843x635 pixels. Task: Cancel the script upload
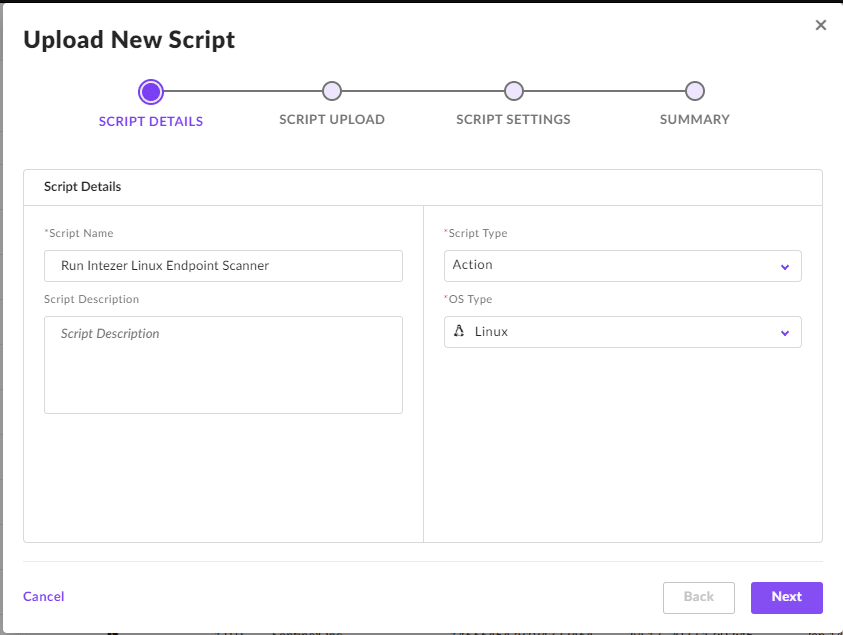click(44, 597)
